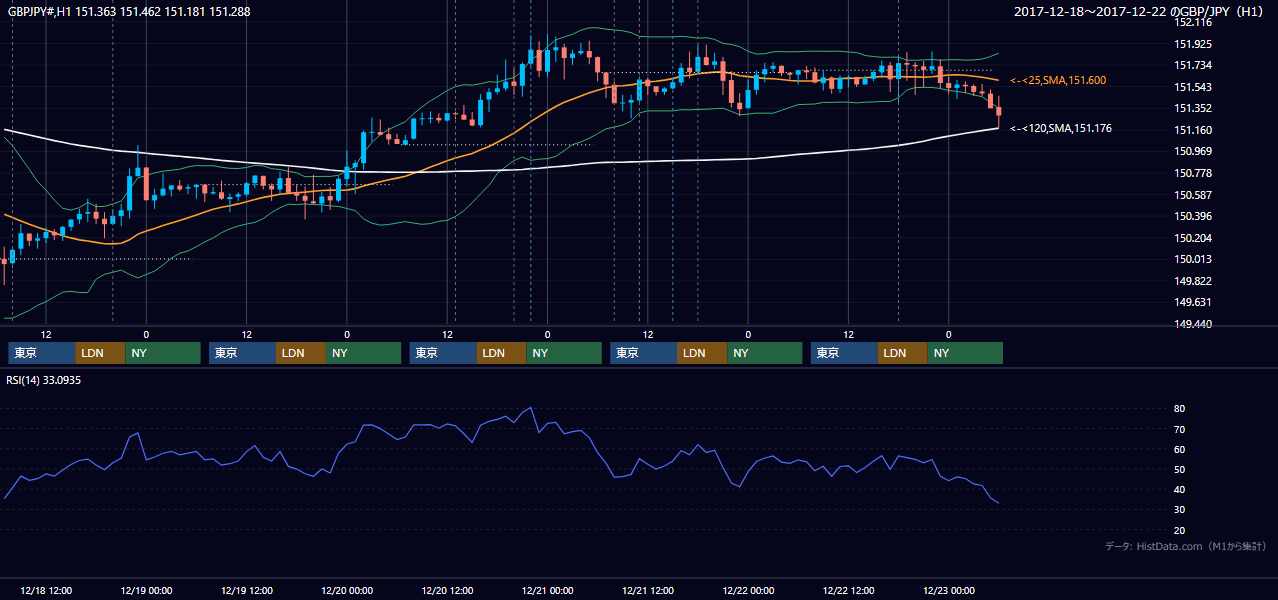The height and width of the screenshot is (600, 1278).
Task: Click RSI scale level 40
Action: [x=1179, y=489]
